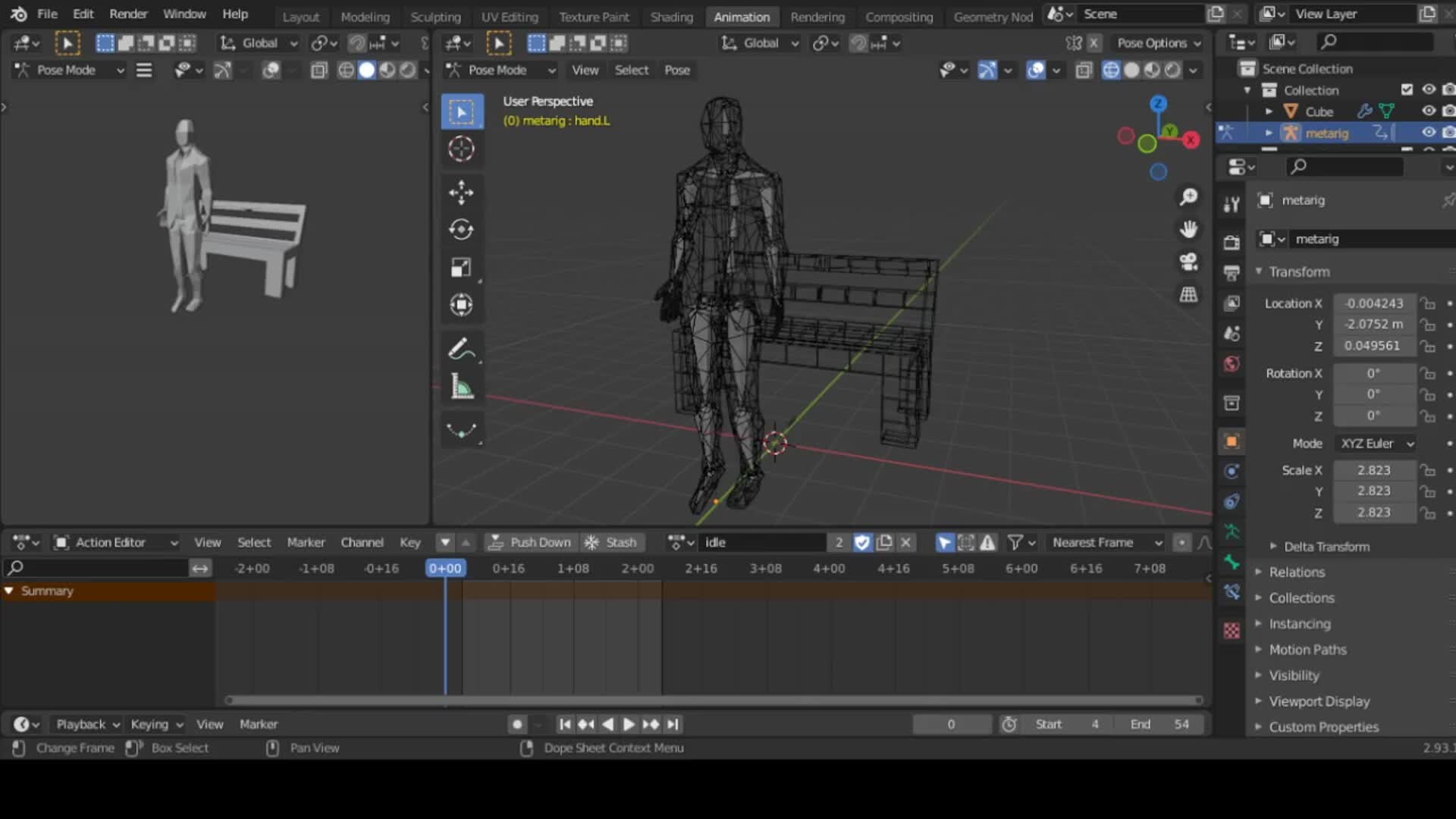Expand the metarig hierarchy in the Outliner
This screenshot has width=1456, height=819.
1269,132
